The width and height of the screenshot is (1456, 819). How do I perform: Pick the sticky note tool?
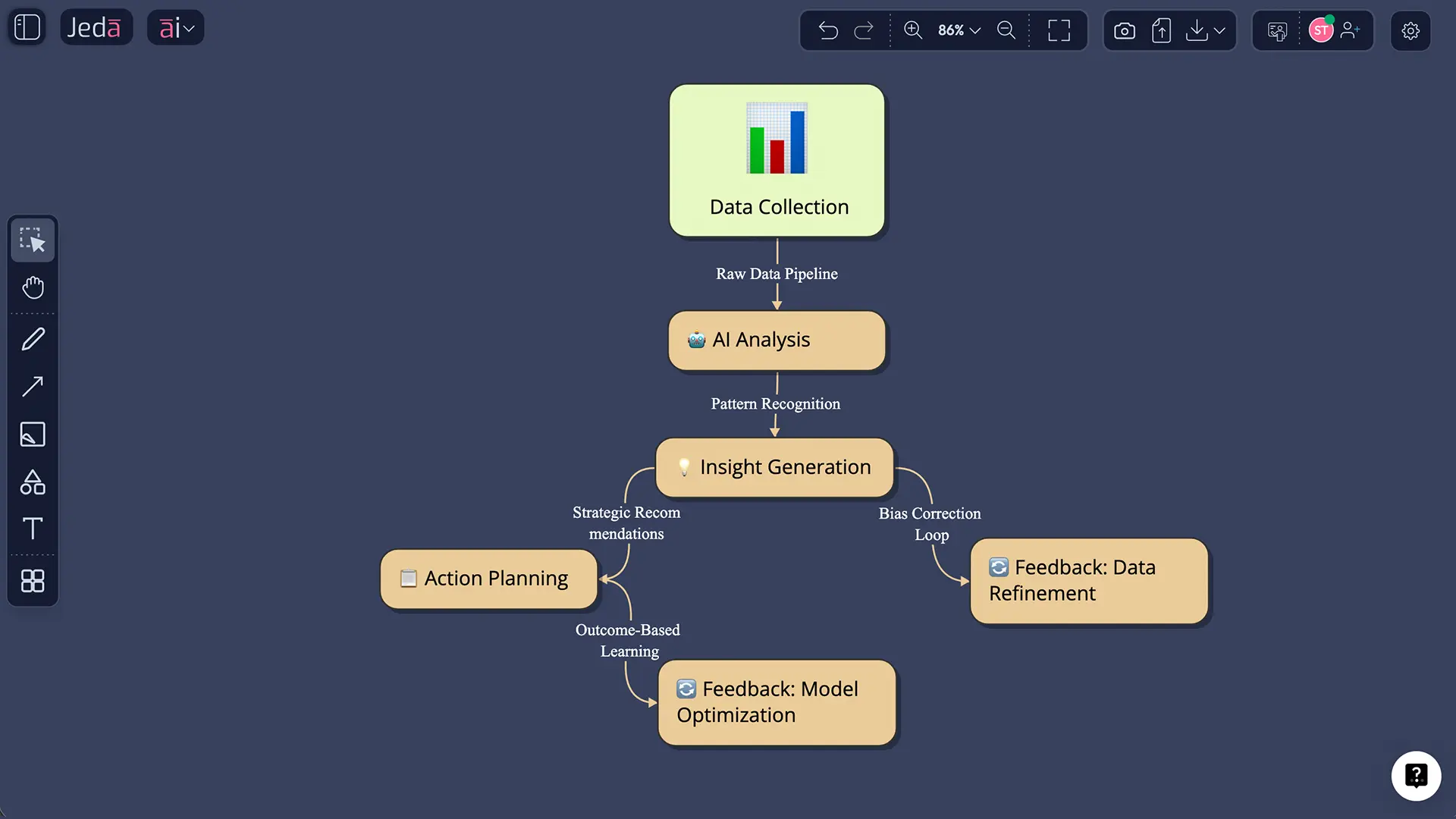click(33, 435)
